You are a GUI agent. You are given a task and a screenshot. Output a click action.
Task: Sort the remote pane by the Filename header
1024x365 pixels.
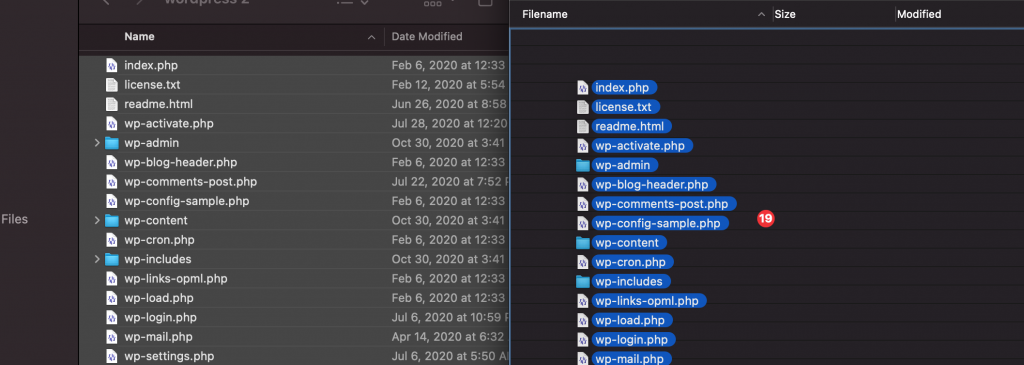[x=545, y=14]
